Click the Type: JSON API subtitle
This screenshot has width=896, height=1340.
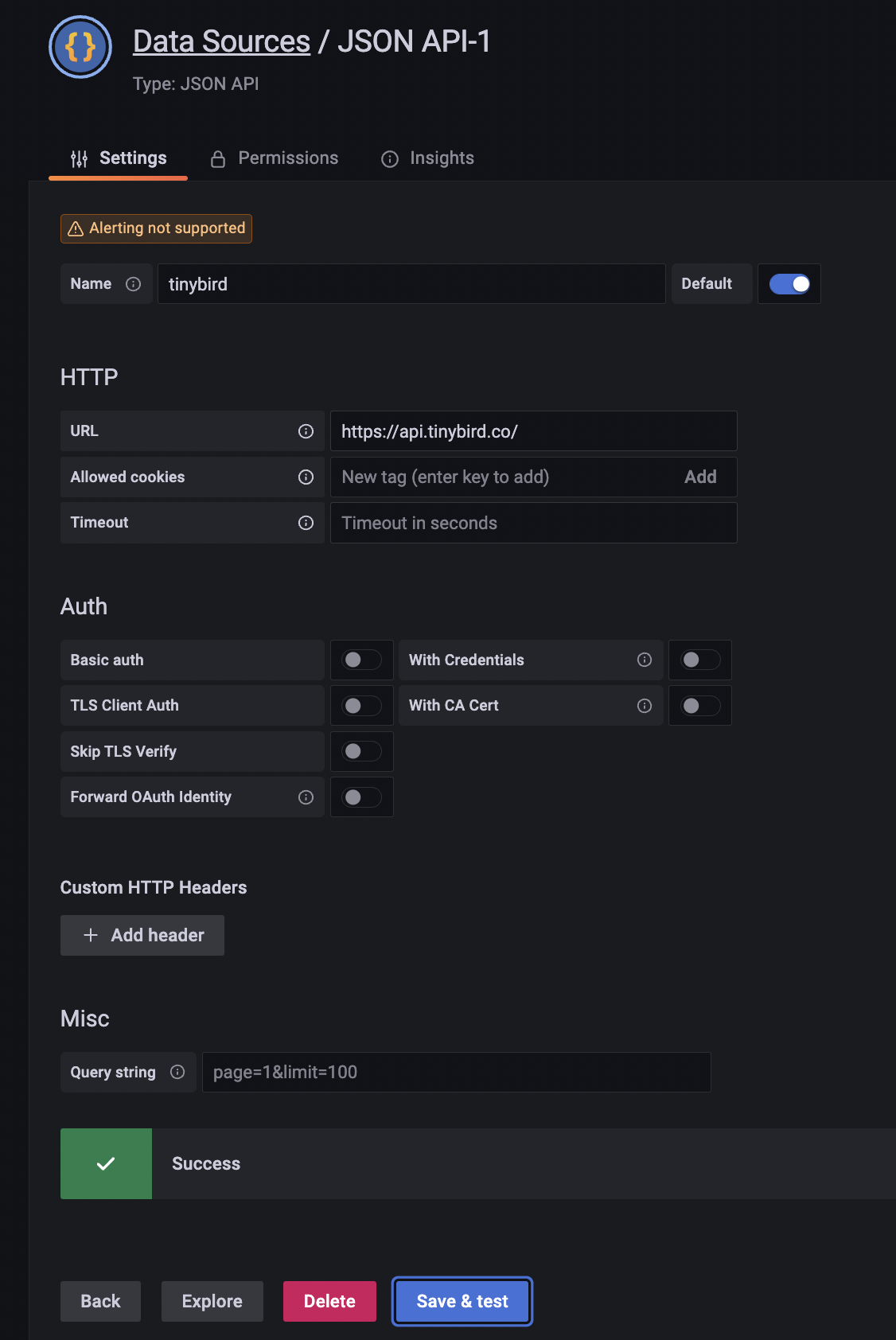tap(196, 84)
